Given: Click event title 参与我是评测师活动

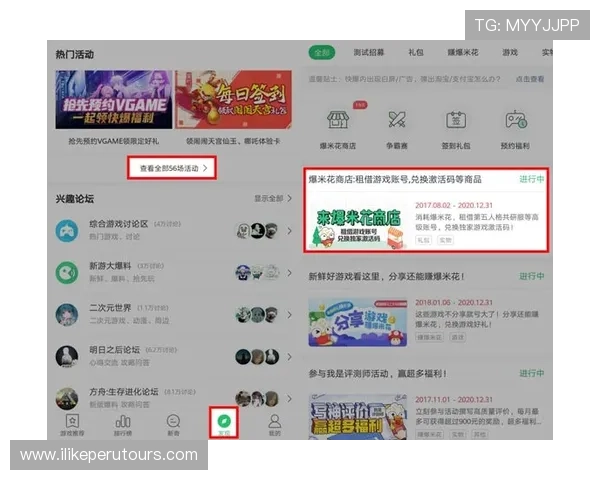Looking at the screenshot, I should coord(378,374).
